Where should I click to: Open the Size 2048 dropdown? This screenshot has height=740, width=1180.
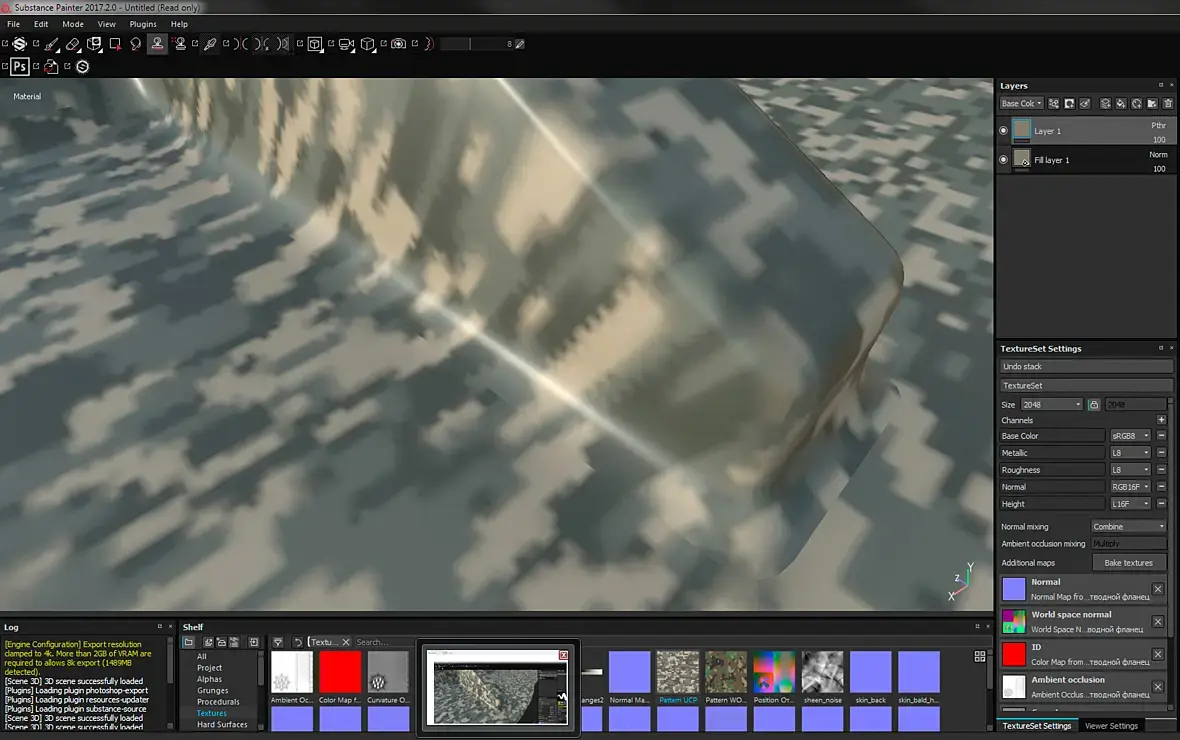1051,405
